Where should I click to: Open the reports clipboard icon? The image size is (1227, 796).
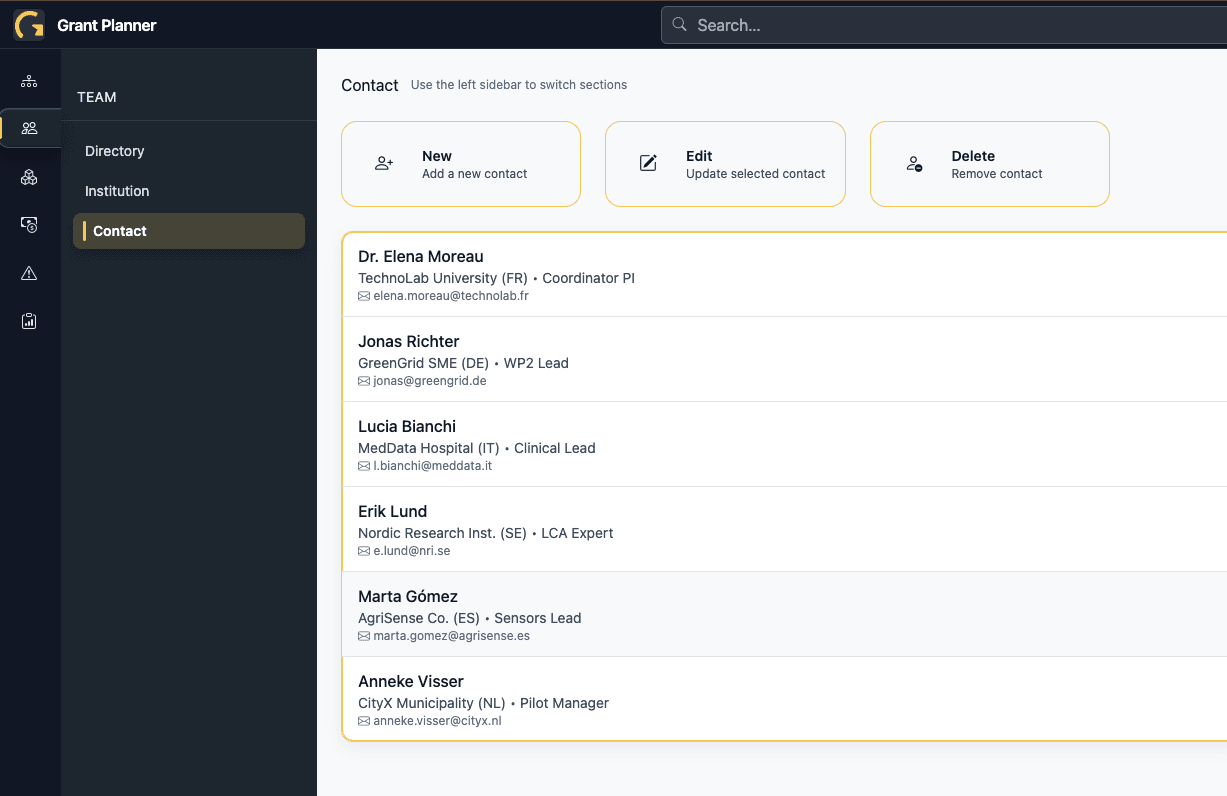point(30,320)
